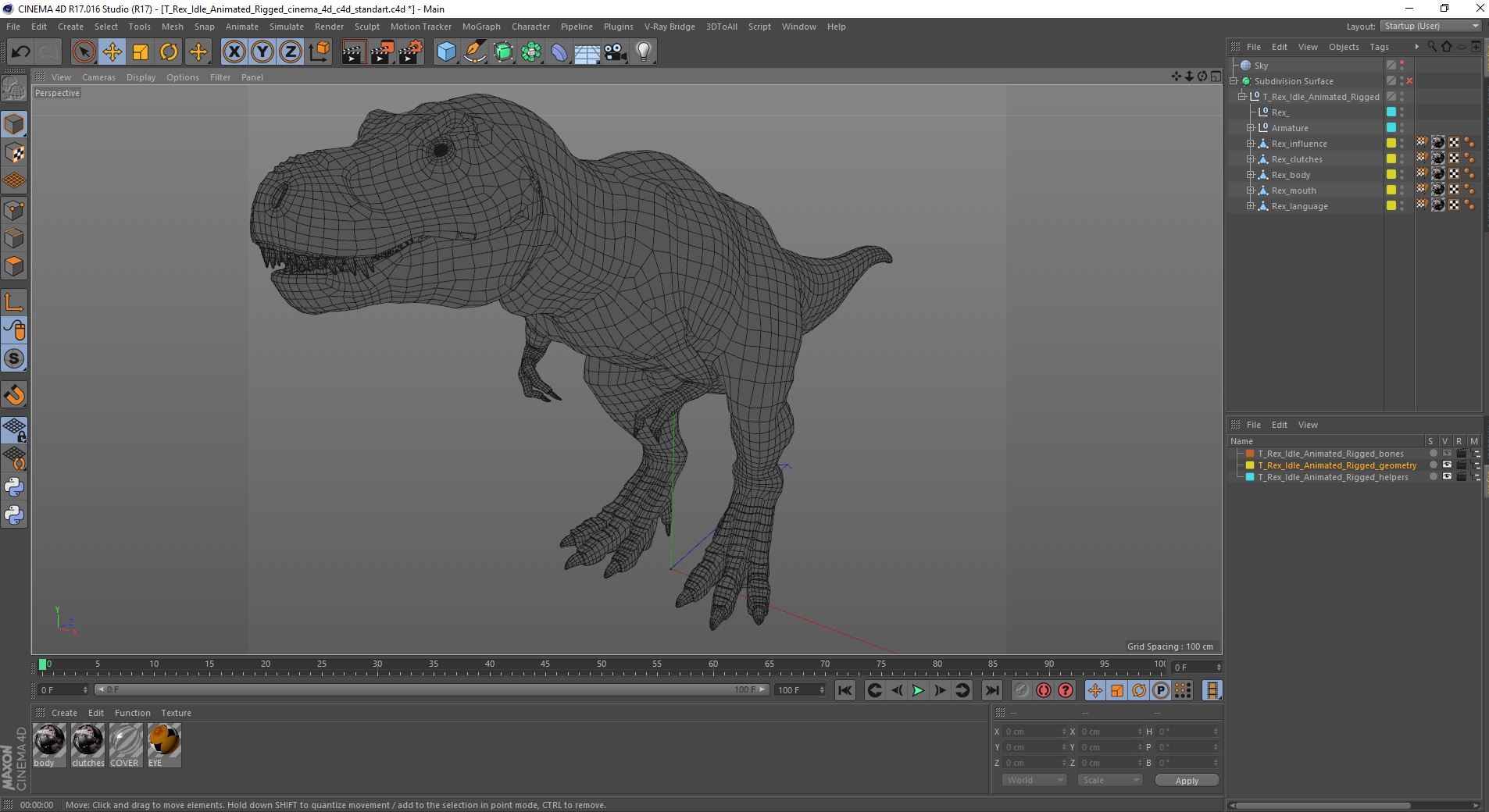1489x812 pixels.
Task: Toggle Subdivision Surface enable checkmark
Action: point(1410,81)
